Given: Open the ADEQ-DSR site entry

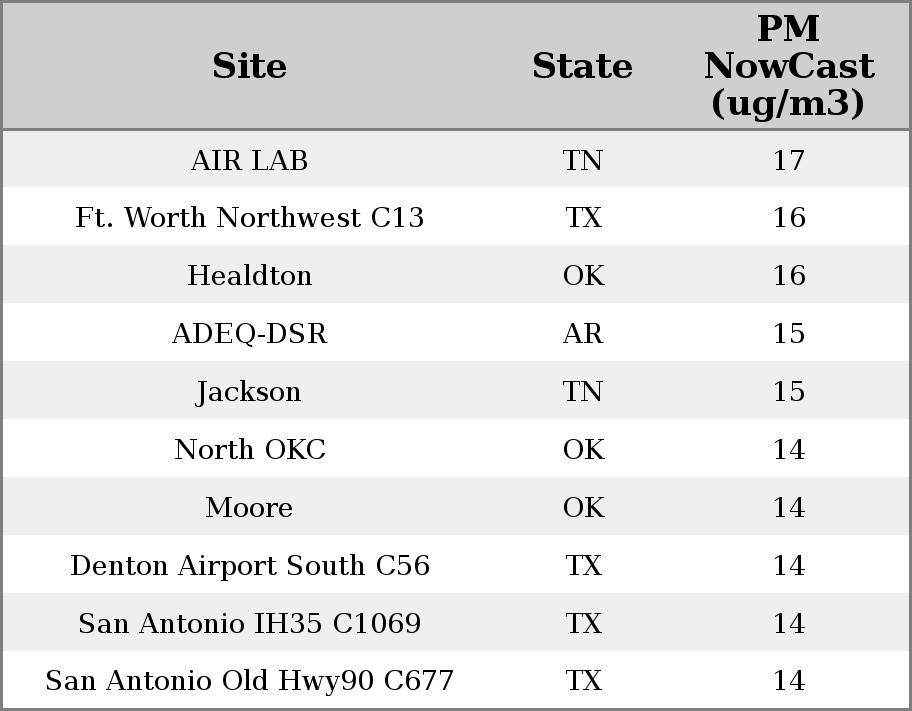Looking at the screenshot, I should [249, 334].
